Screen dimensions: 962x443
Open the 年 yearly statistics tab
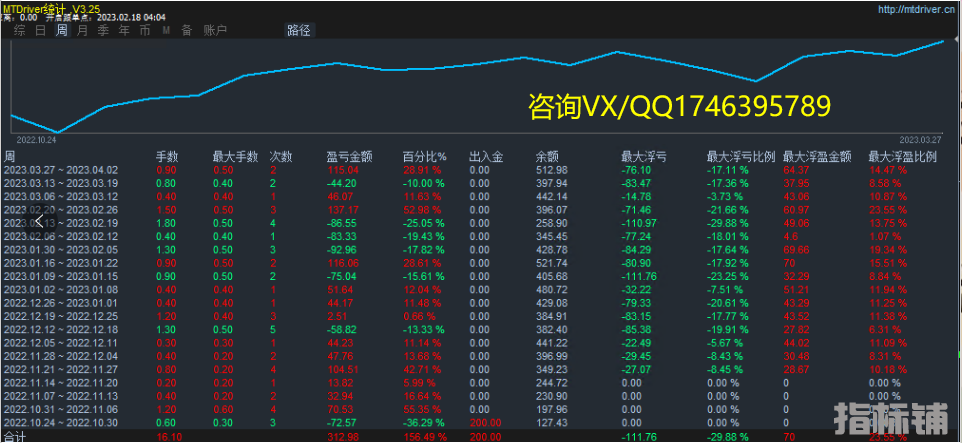point(124,30)
